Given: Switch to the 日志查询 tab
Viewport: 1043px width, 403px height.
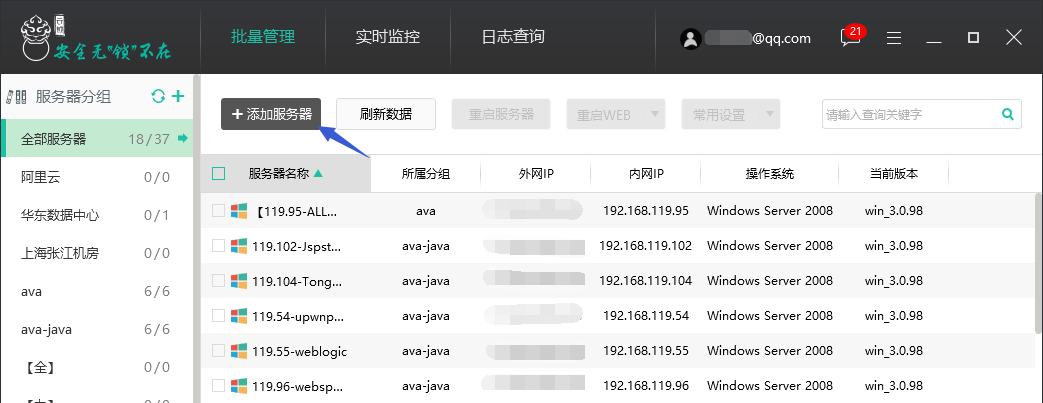Looking at the screenshot, I should [513, 37].
